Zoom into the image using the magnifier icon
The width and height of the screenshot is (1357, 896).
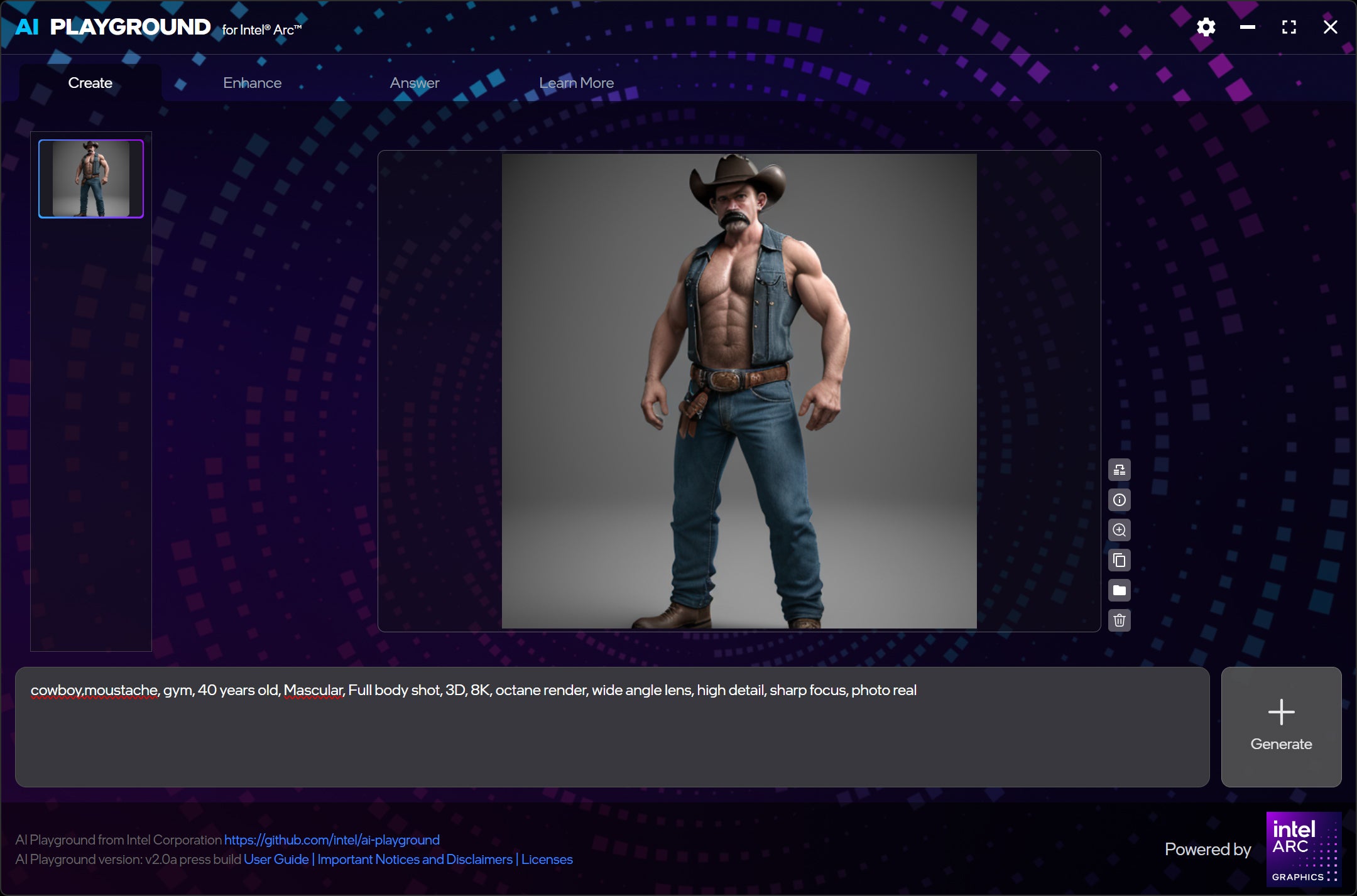pyautogui.click(x=1119, y=530)
